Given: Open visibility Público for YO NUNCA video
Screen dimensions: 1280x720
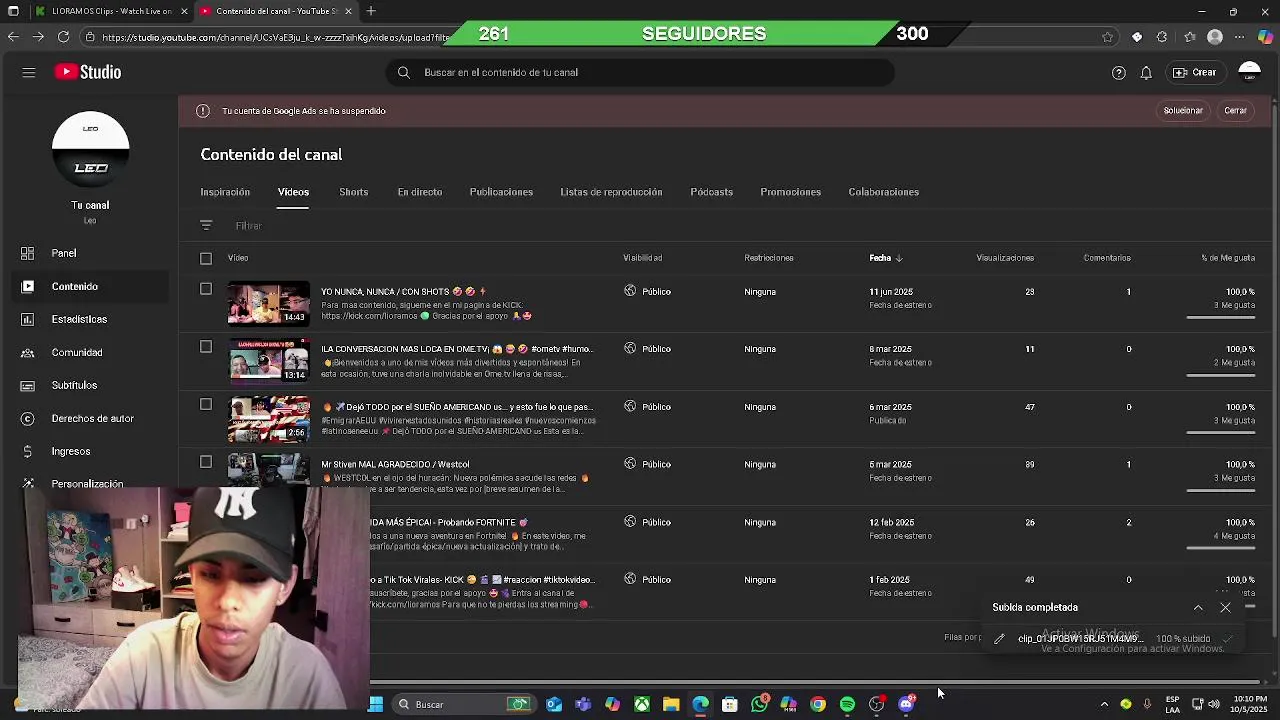Looking at the screenshot, I should pos(647,291).
